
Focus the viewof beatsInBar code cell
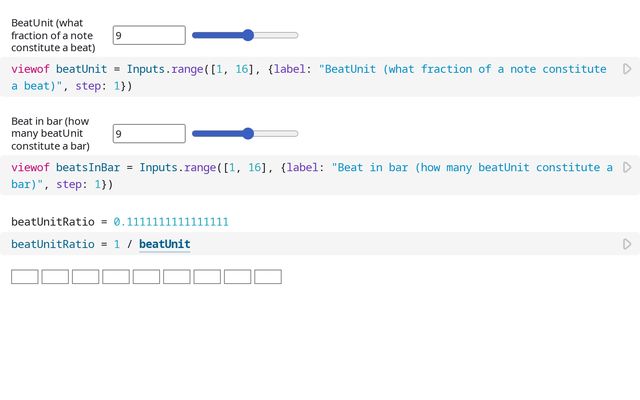(310, 176)
